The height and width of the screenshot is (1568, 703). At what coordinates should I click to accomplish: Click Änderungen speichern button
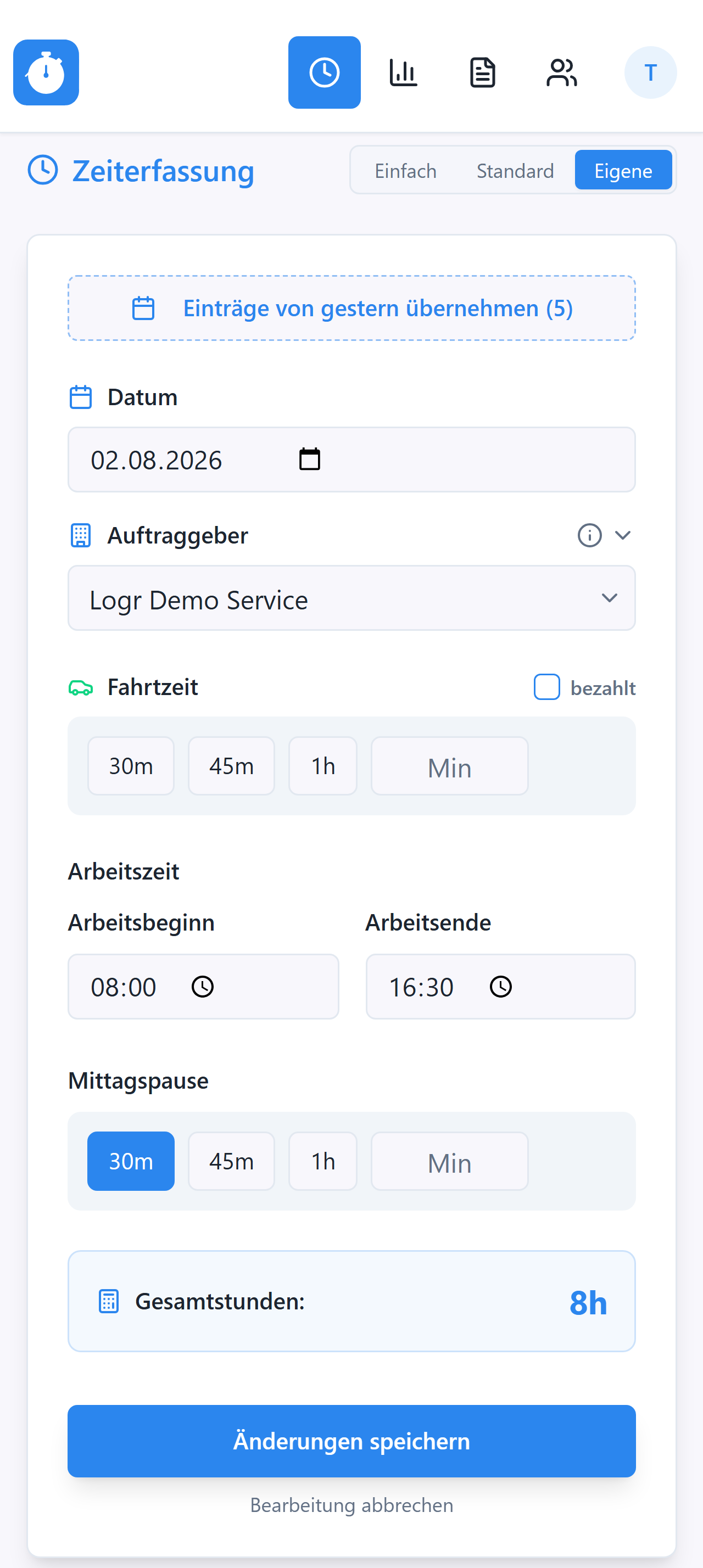(x=352, y=1441)
